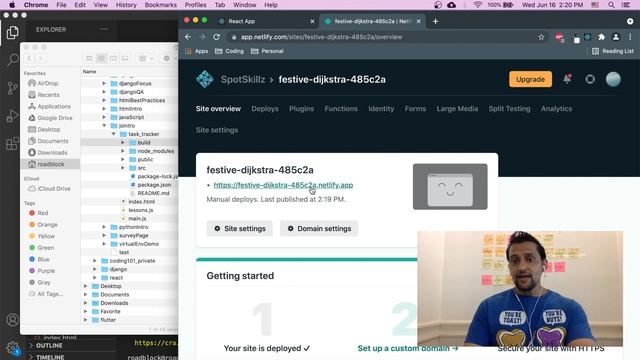Open the Coding bookmarks folder
Viewport: 640px width, 360px height.
[x=229, y=51]
